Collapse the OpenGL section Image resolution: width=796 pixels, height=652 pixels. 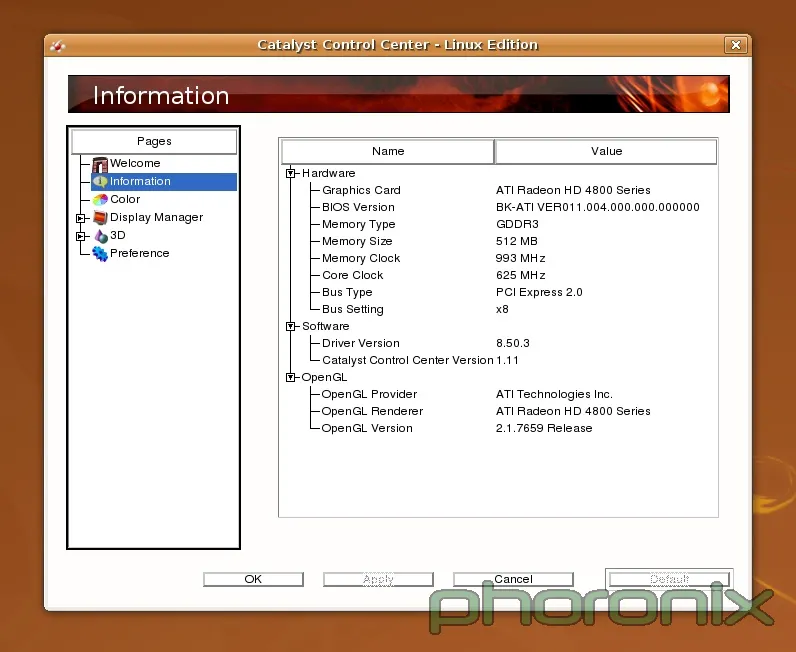pos(291,377)
